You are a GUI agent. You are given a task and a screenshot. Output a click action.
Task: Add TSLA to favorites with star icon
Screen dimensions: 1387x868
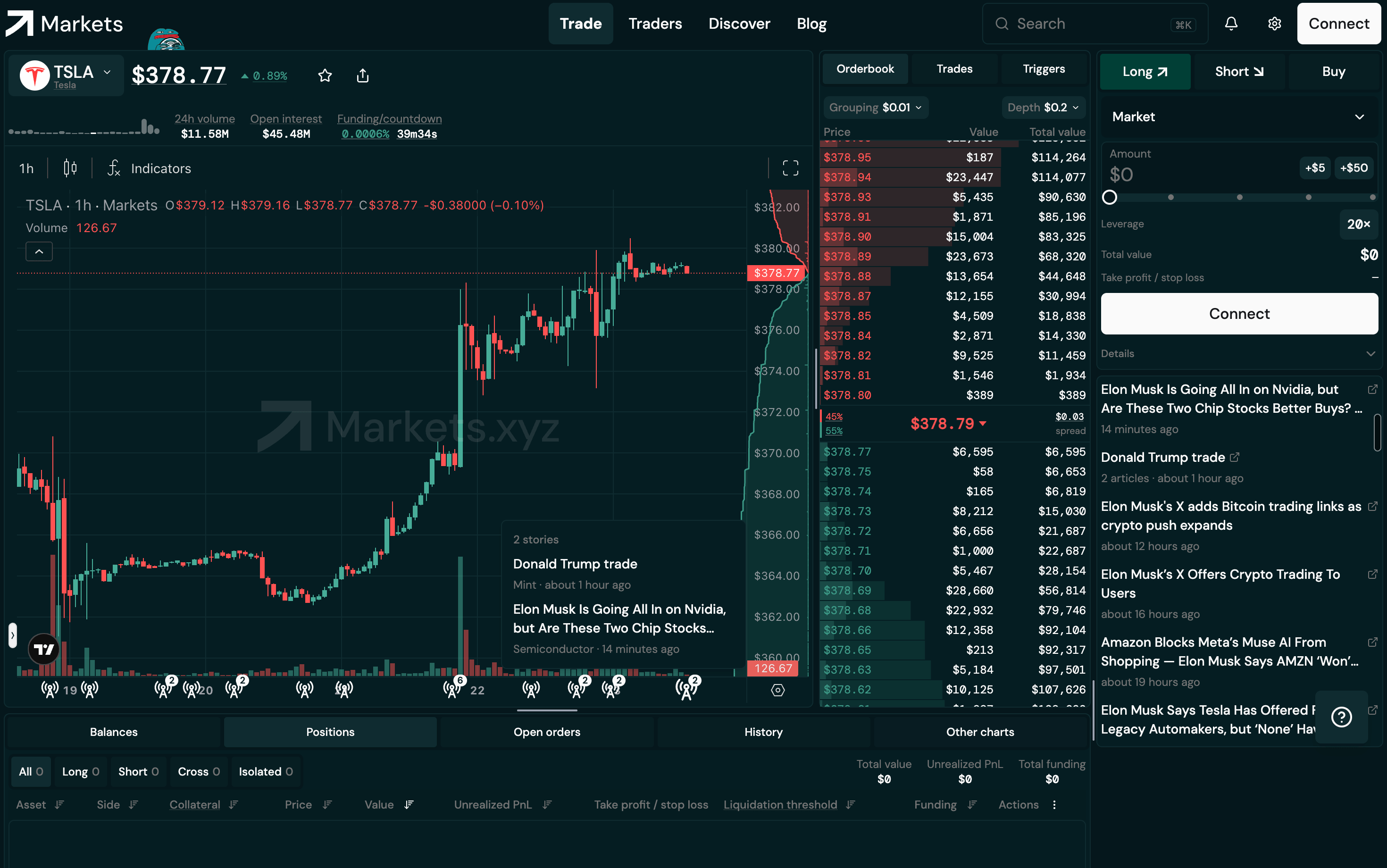(x=325, y=76)
